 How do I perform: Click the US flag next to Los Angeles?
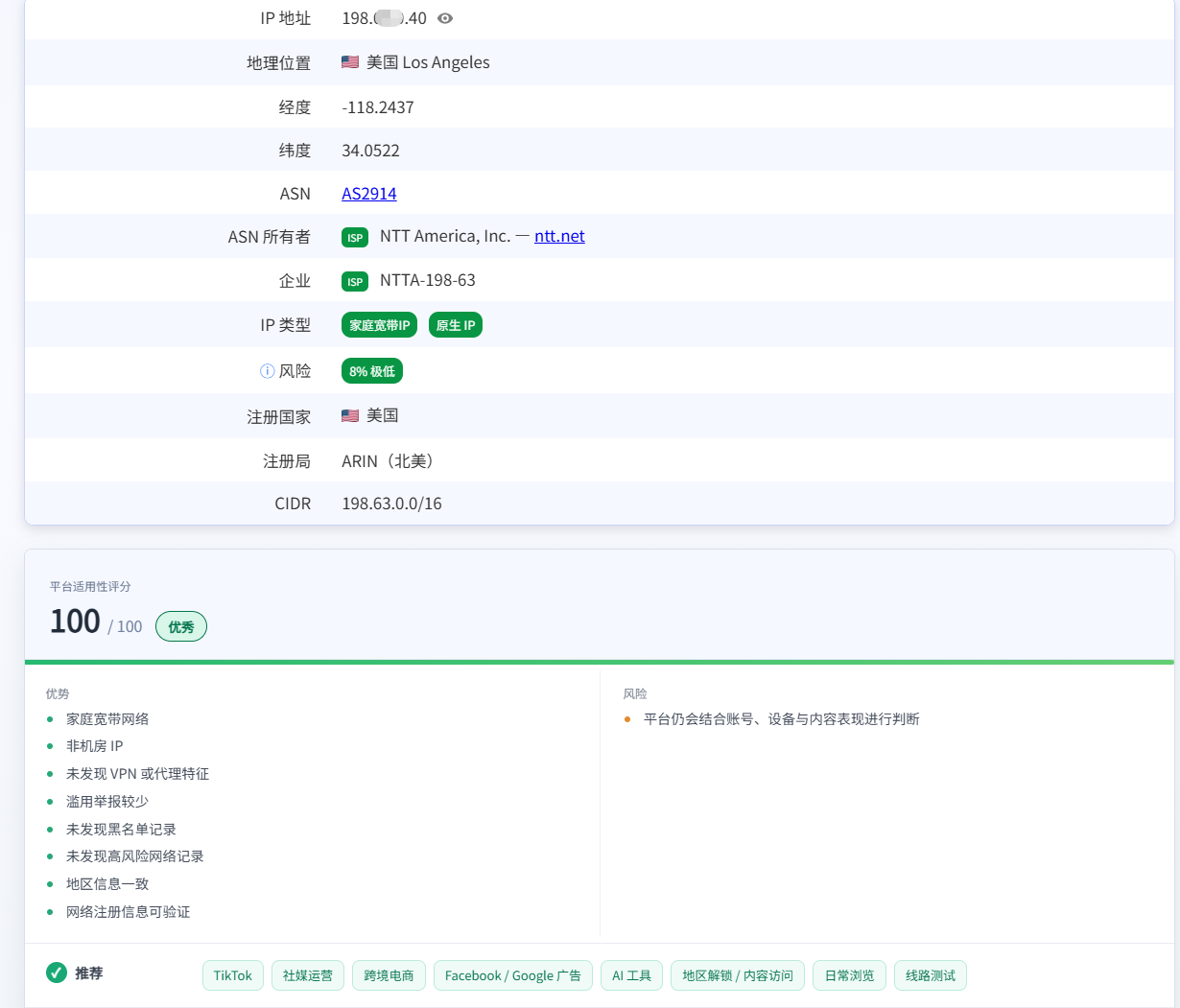[x=350, y=62]
